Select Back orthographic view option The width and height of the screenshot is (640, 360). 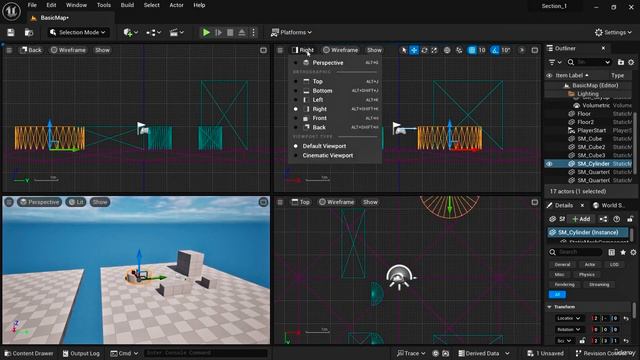pyautogui.click(x=335, y=127)
